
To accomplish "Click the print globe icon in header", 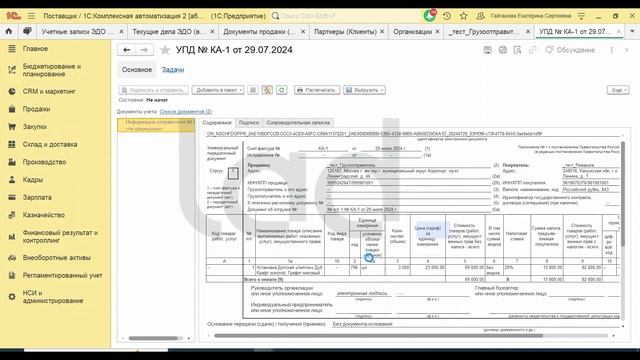I will [502, 50].
